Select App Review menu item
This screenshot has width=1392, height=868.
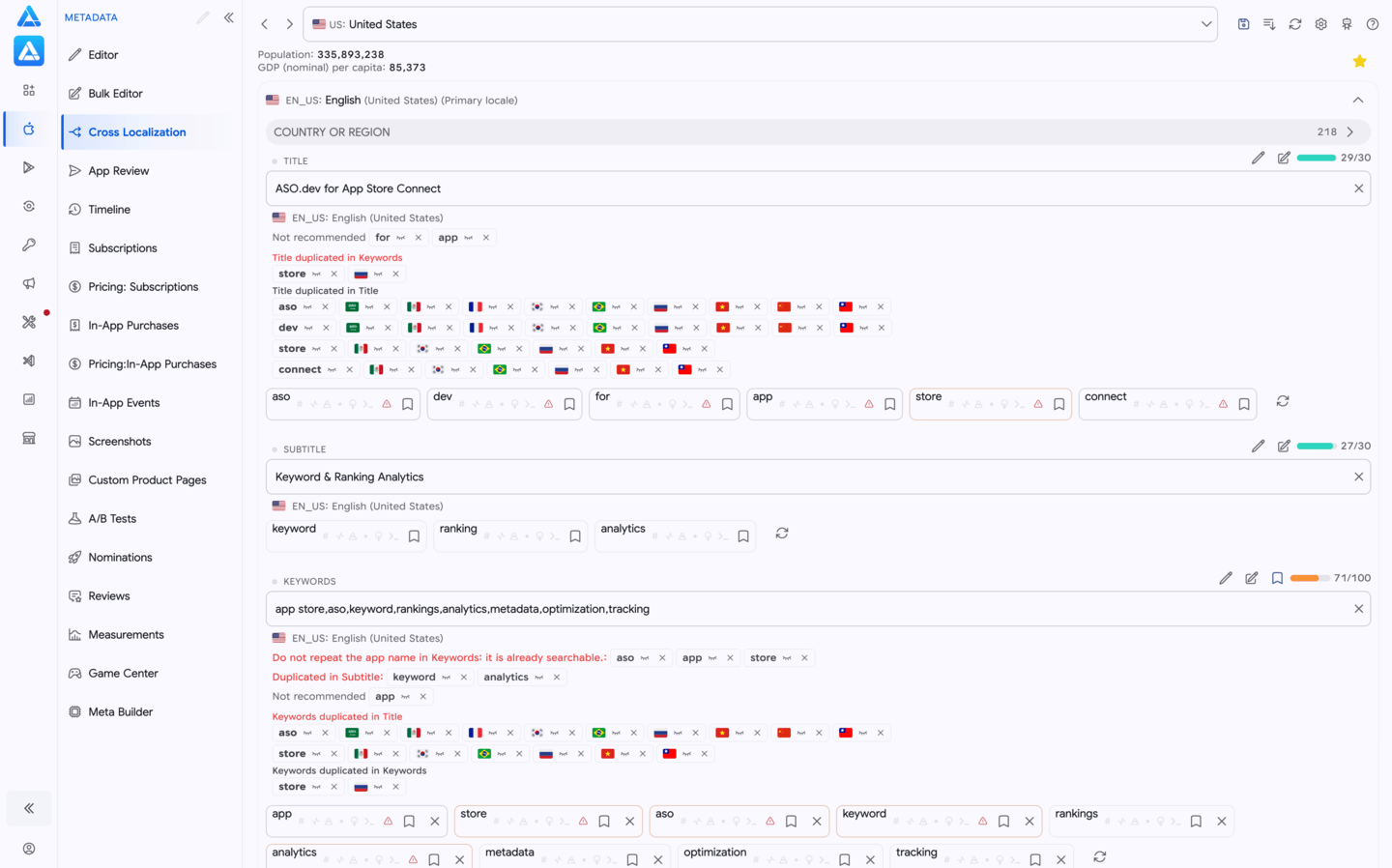tap(119, 171)
